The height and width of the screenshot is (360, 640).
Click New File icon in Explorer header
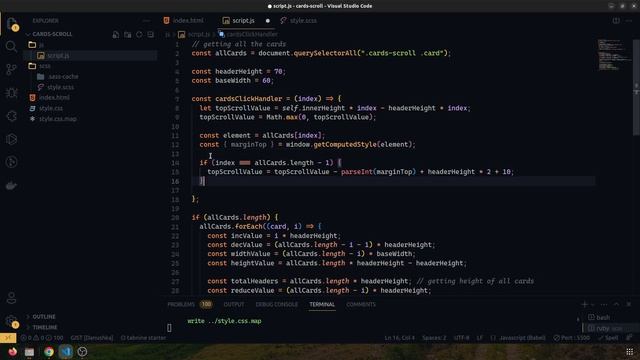click(116, 34)
